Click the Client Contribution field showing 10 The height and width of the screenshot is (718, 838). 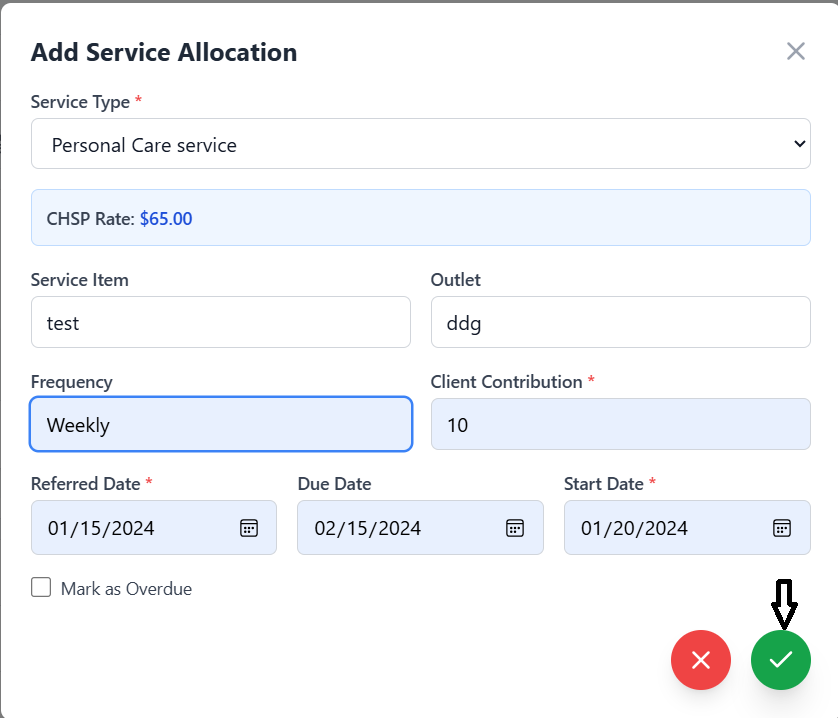620,424
